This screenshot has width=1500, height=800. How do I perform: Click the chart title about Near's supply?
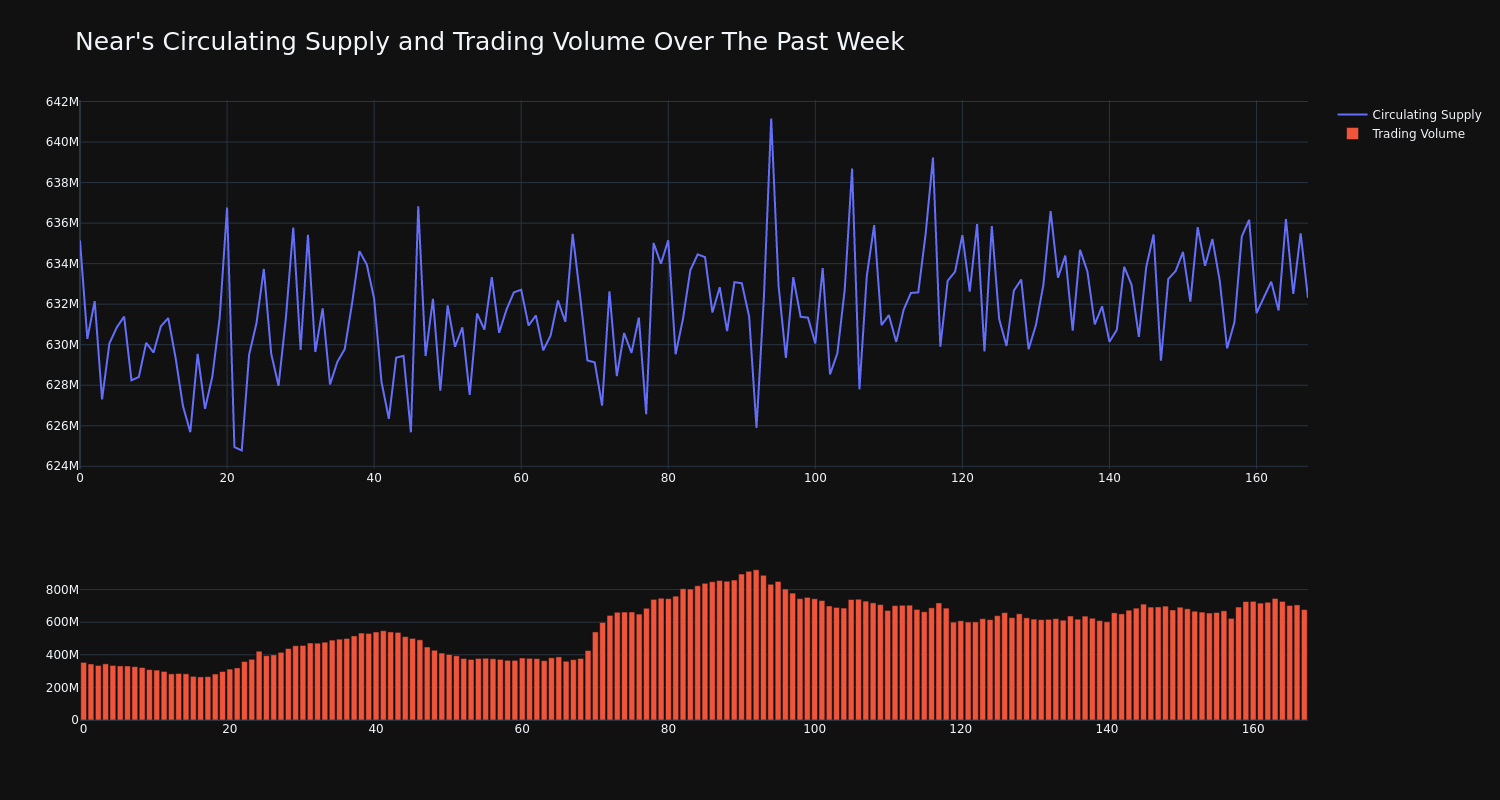pyautogui.click(x=489, y=42)
